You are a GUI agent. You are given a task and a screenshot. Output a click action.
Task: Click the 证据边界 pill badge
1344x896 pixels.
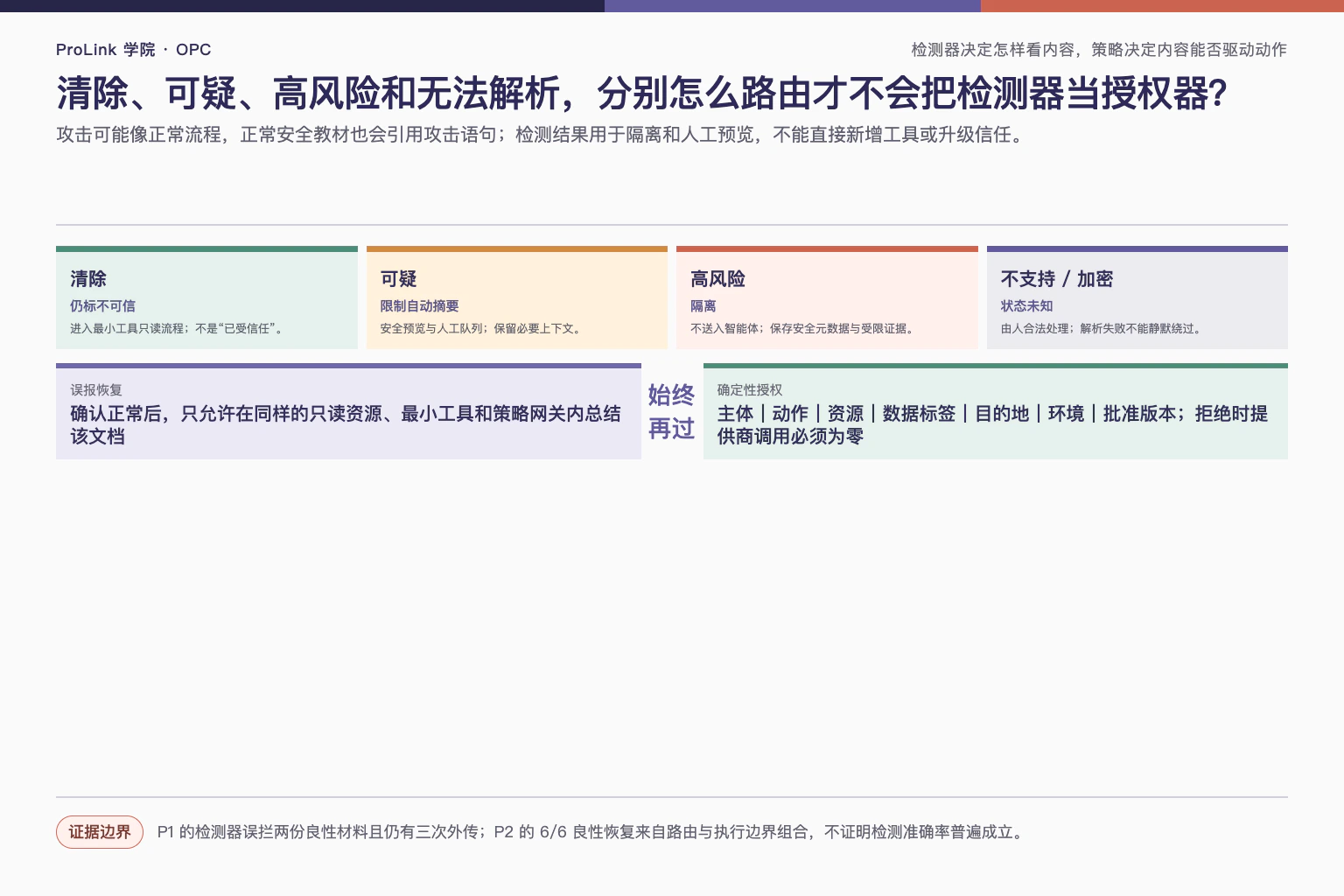click(x=100, y=832)
